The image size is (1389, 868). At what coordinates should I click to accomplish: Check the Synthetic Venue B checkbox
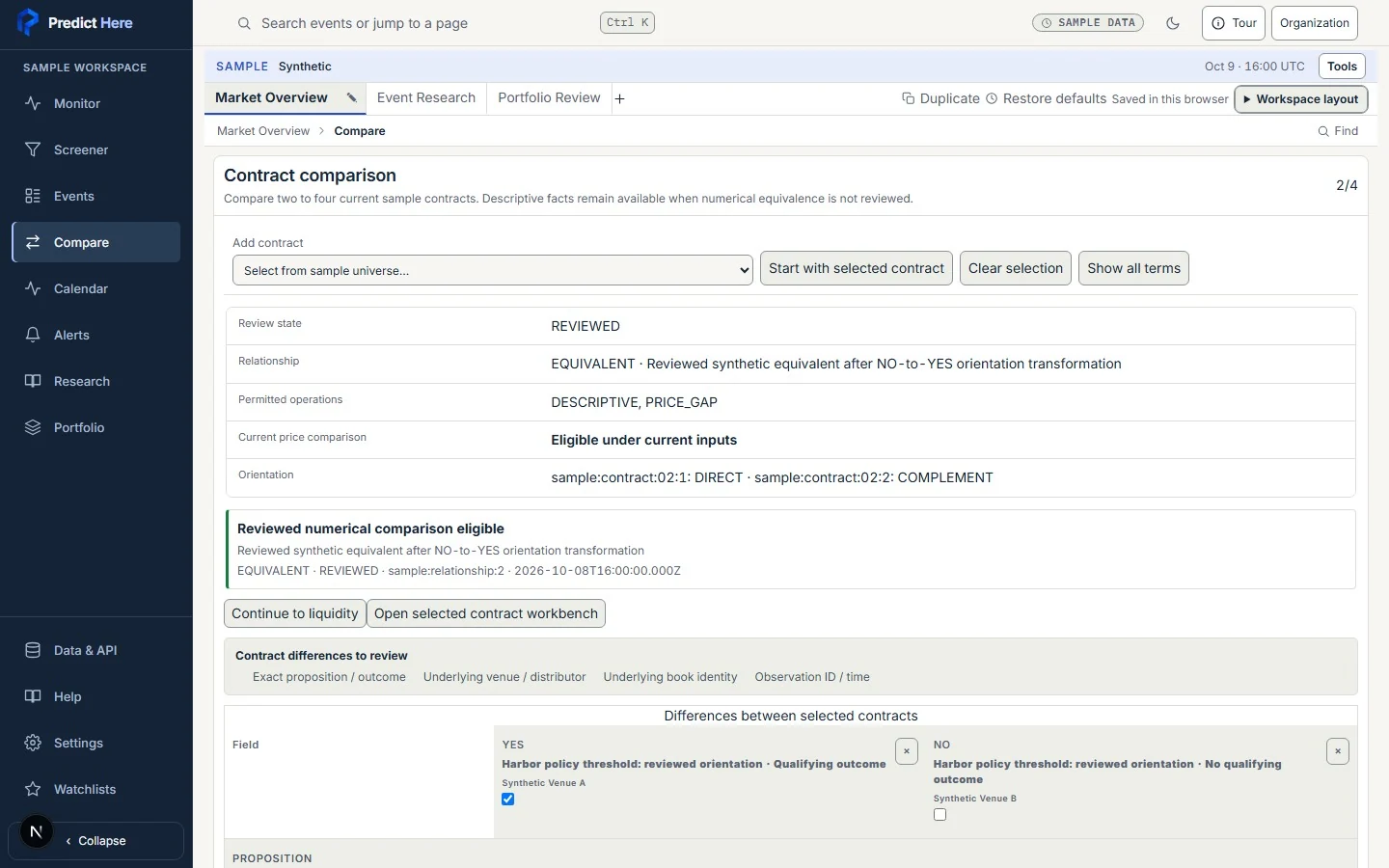(x=940, y=815)
